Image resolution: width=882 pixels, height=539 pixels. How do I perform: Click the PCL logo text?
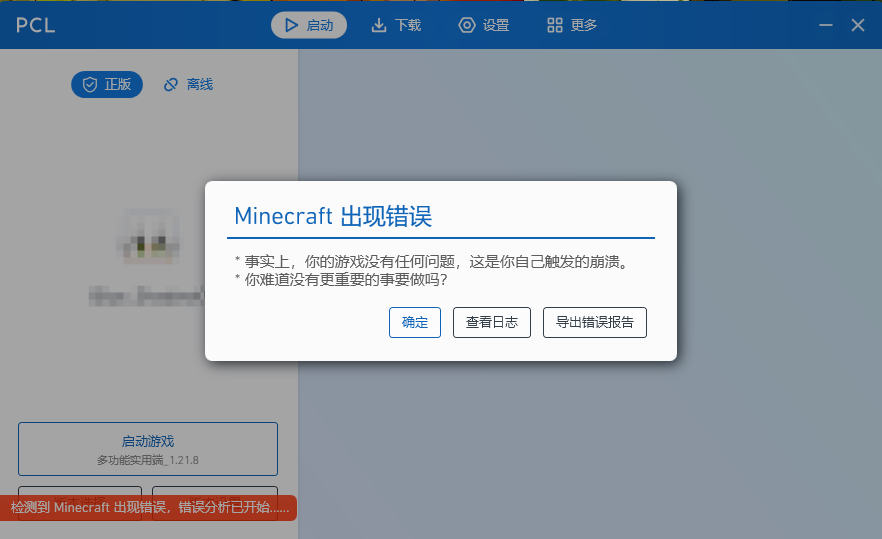pos(35,25)
